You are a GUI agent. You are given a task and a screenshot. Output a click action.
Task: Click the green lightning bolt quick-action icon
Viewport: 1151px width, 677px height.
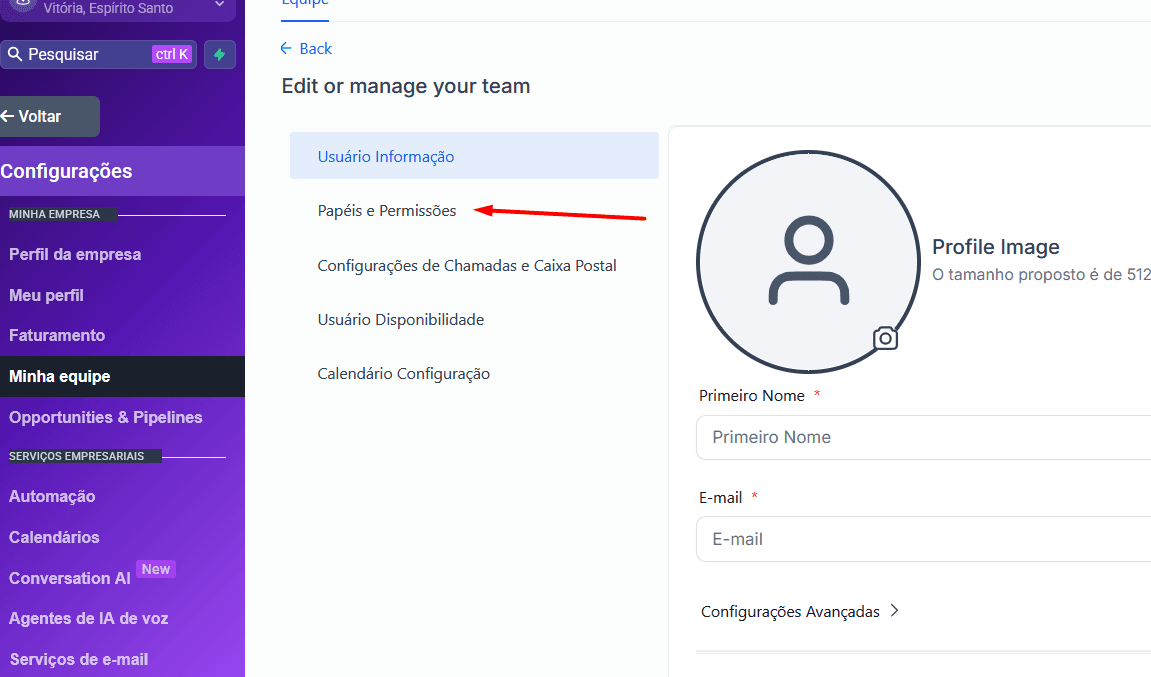pos(220,54)
